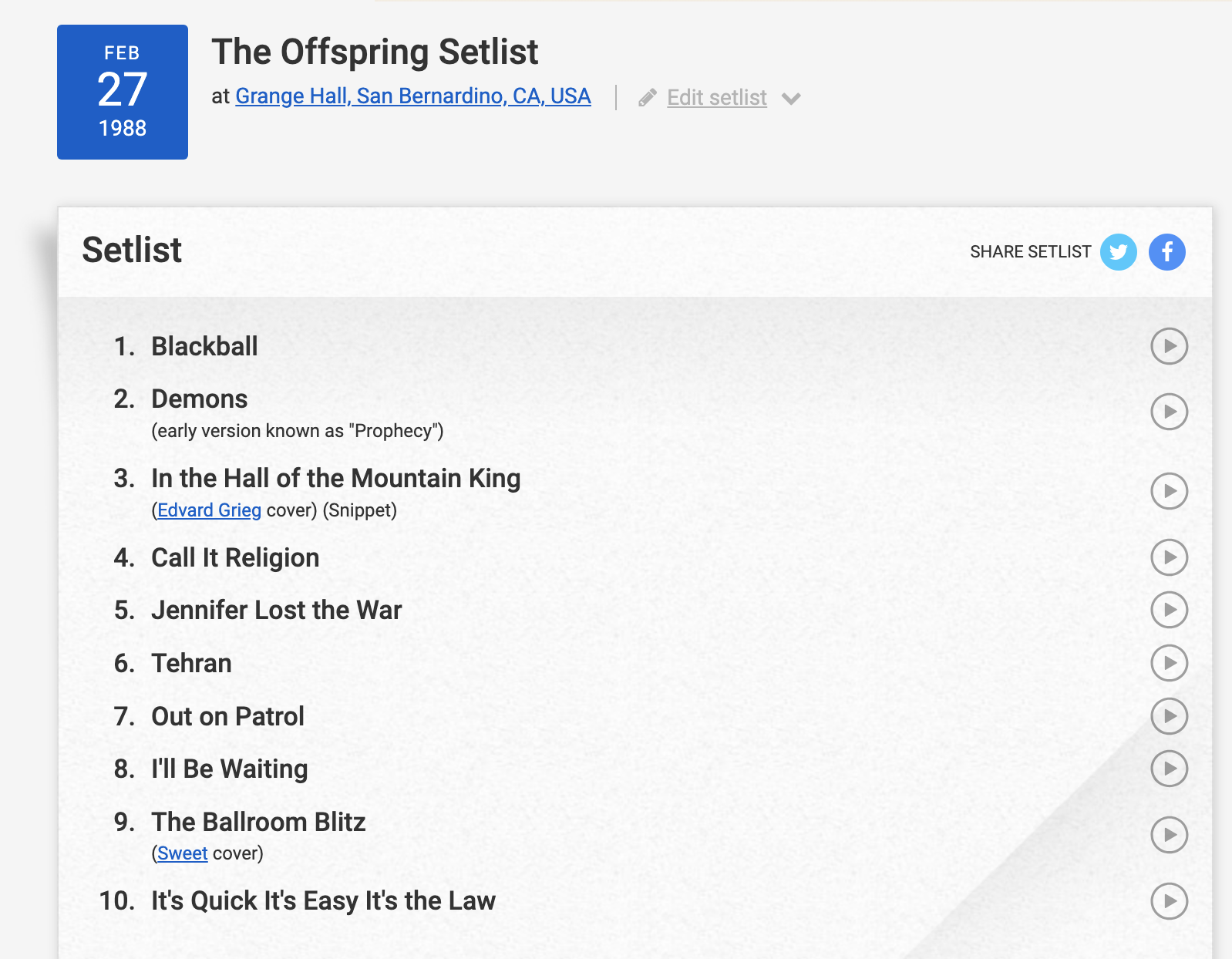Viewport: 1232px width, 959px height.
Task: Play the Demons song preview
Action: click(1169, 412)
